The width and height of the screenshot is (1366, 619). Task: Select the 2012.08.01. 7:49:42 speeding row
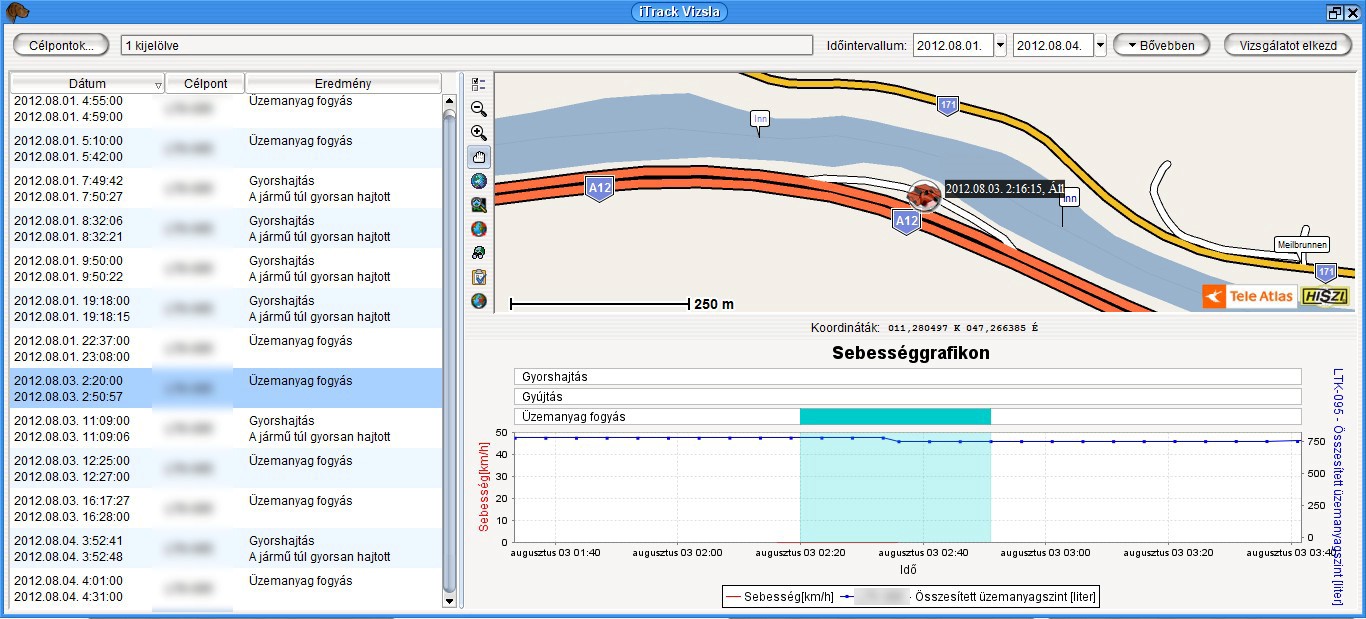(225, 188)
